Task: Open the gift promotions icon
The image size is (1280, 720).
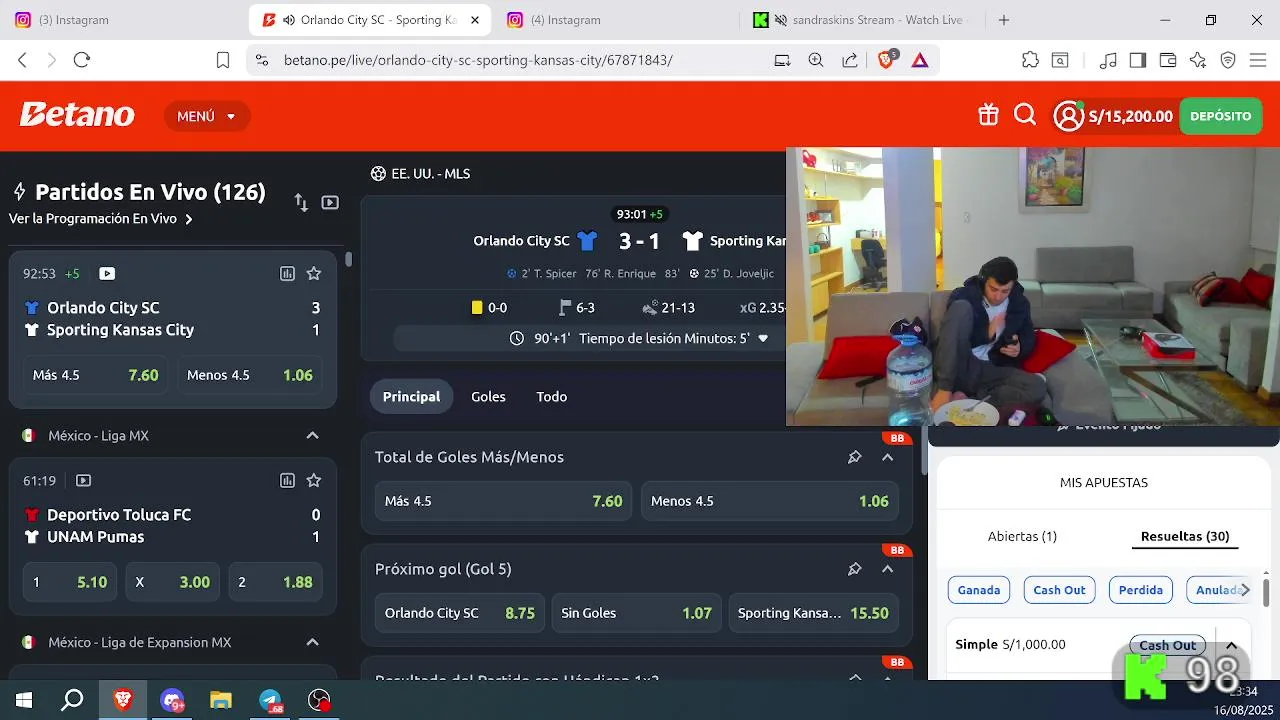Action: 988,116
